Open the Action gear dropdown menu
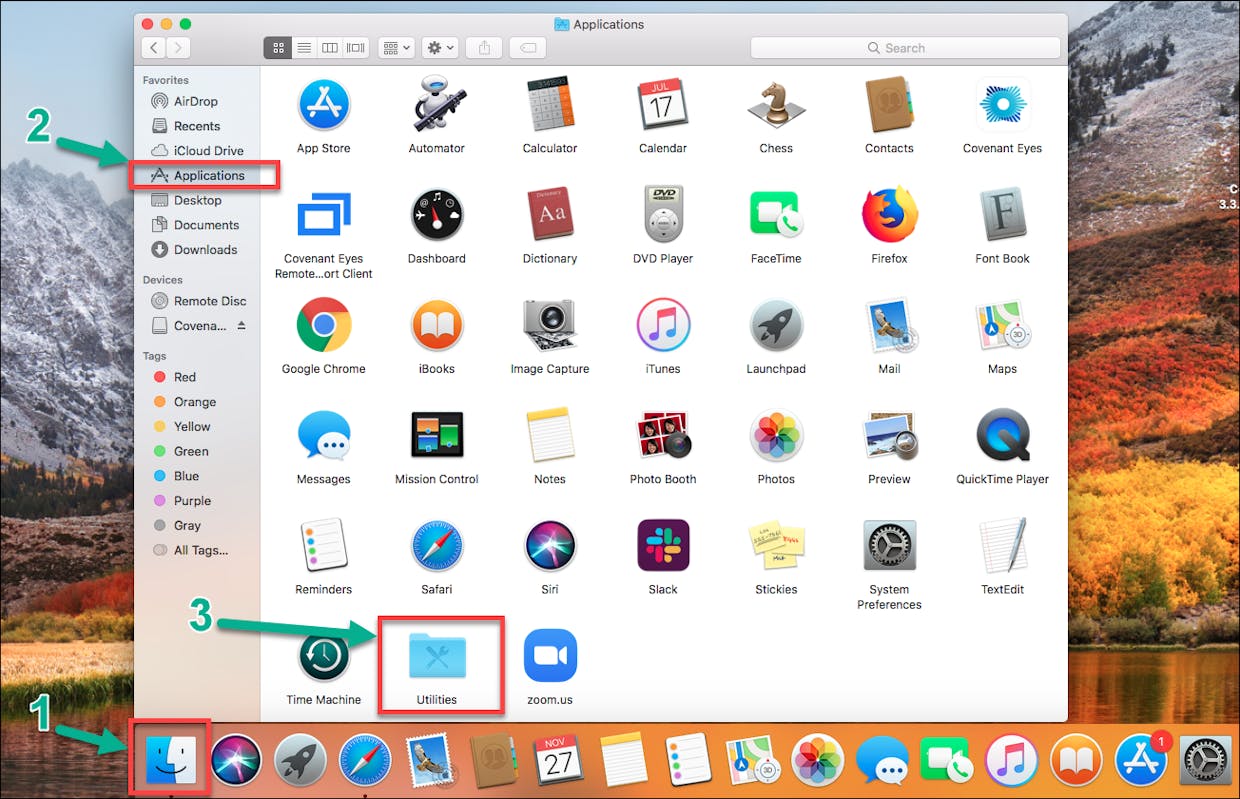Viewport: 1240px width, 799px height. pos(440,47)
